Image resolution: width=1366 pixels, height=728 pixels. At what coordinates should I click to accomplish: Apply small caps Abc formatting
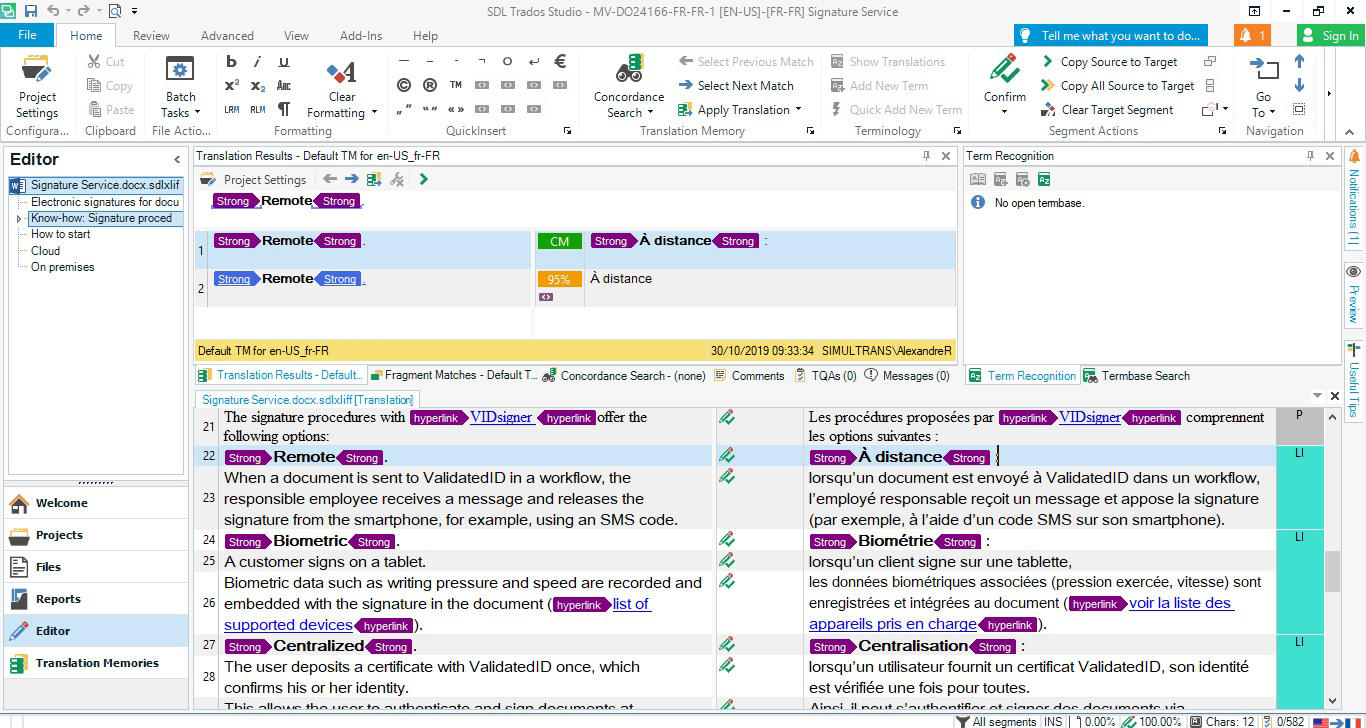tap(283, 86)
